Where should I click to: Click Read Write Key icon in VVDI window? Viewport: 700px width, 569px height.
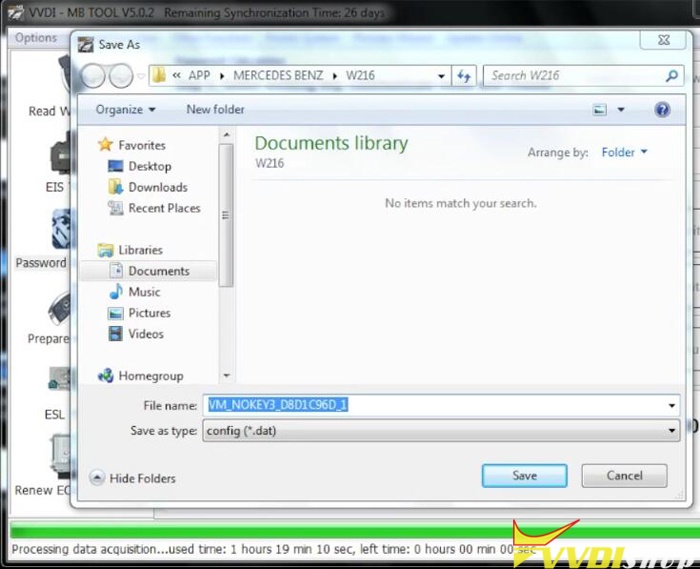click(65, 74)
